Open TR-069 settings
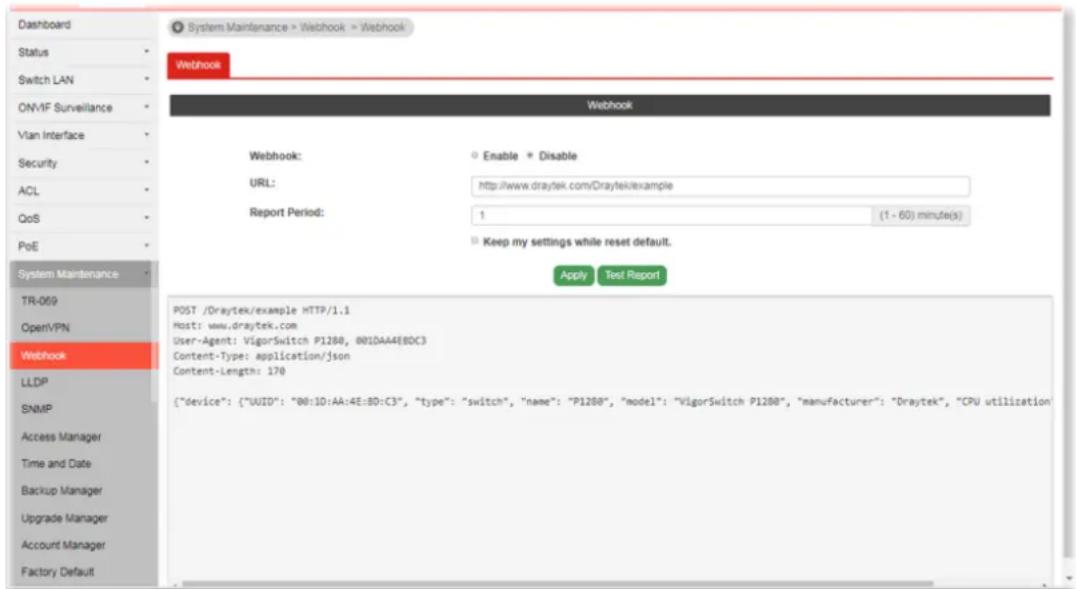 (39, 301)
